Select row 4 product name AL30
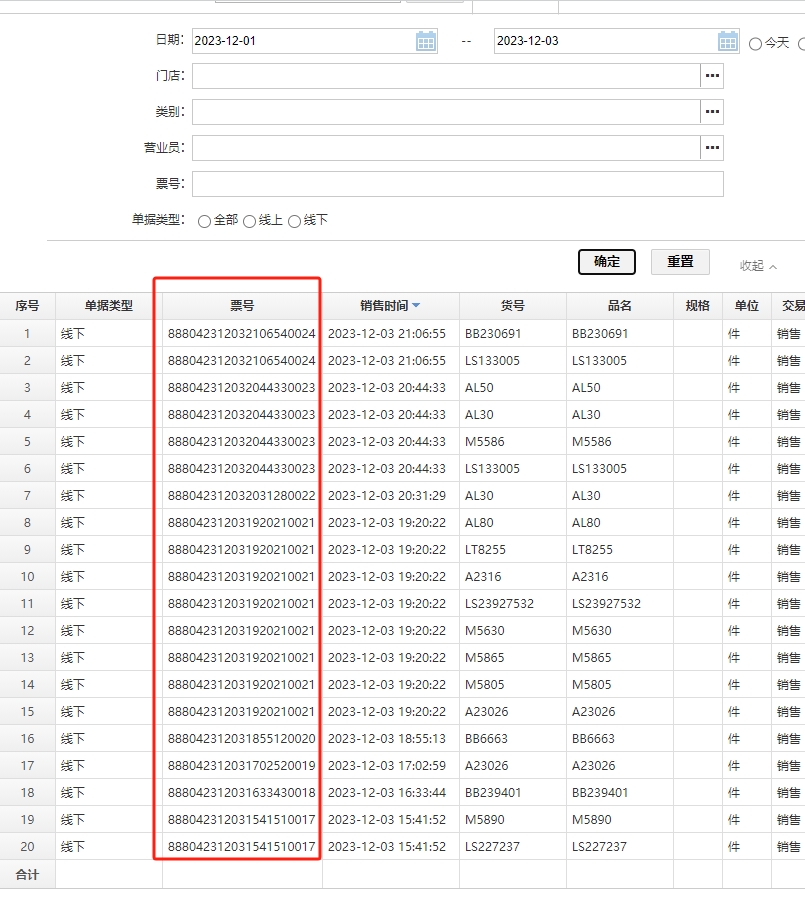This screenshot has width=805, height=897. click(586, 414)
